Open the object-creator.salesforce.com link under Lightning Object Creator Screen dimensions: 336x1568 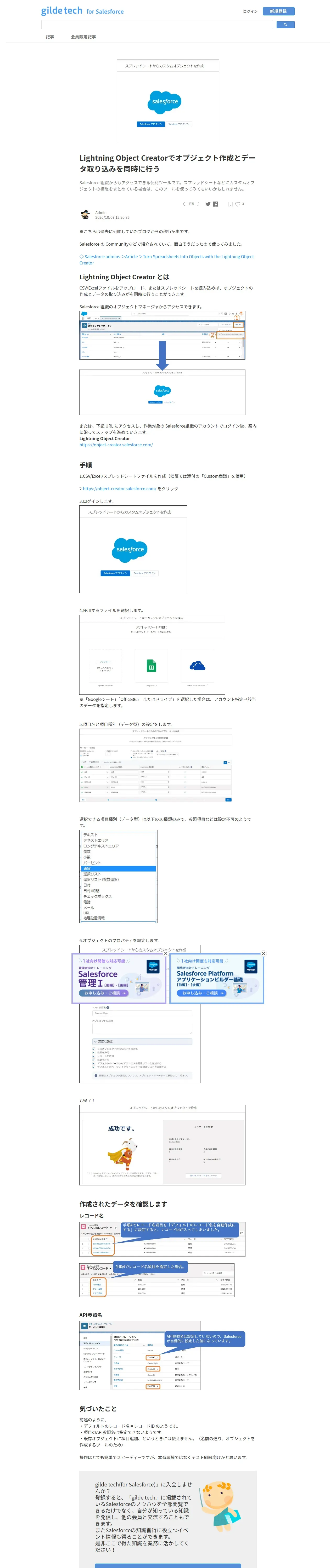pos(116,445)
